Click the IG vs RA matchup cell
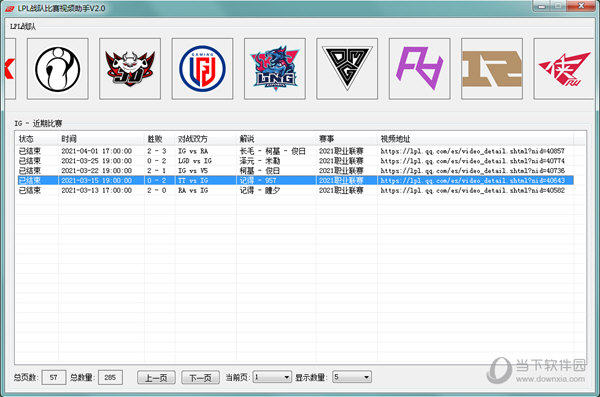The width and height of the screenshot is (600, 397). tap(193, 151)
